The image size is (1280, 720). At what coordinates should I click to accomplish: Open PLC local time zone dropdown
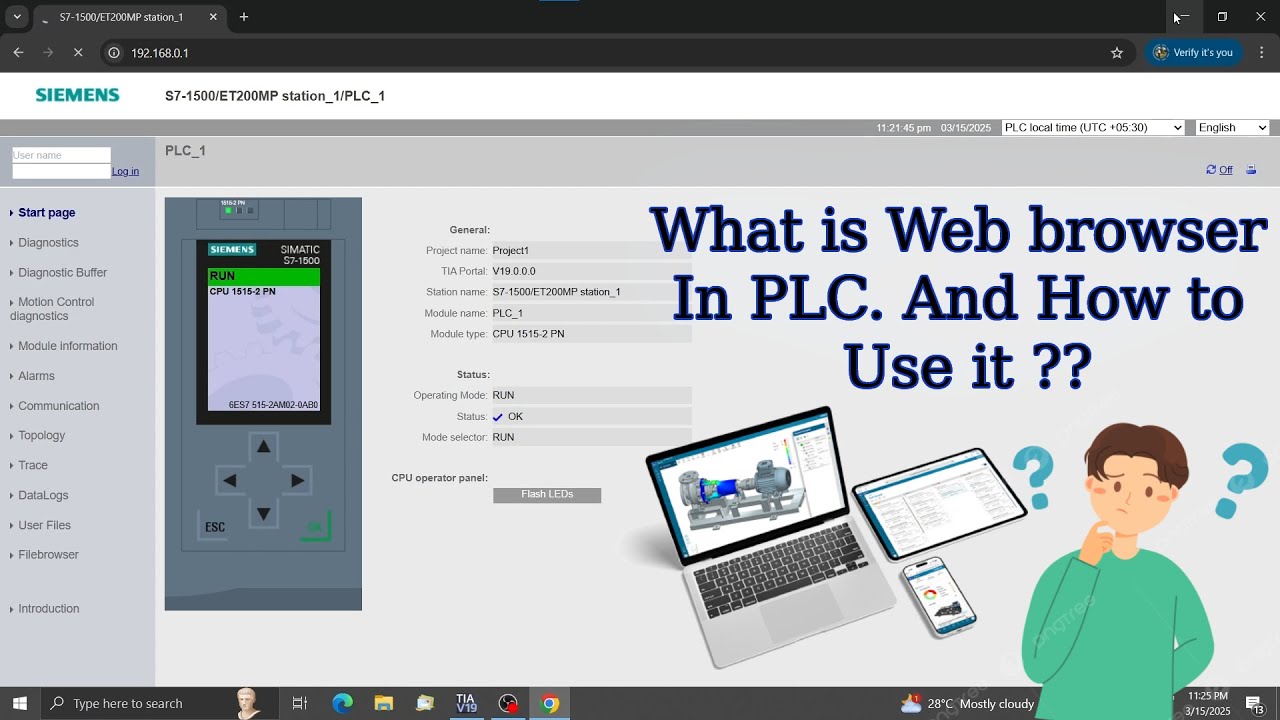[x=1093, y=127]
